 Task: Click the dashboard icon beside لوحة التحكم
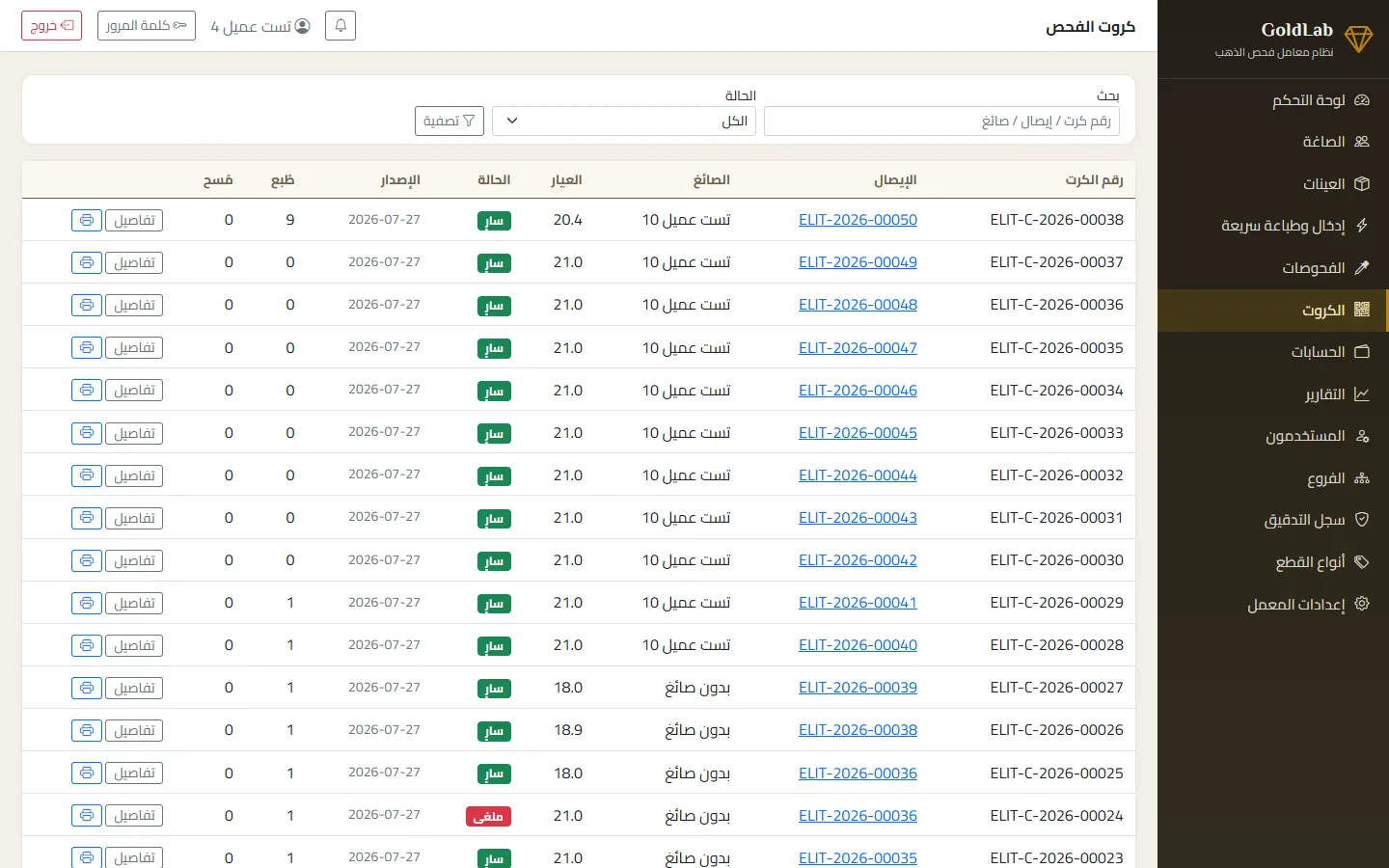coord(1362,100)
